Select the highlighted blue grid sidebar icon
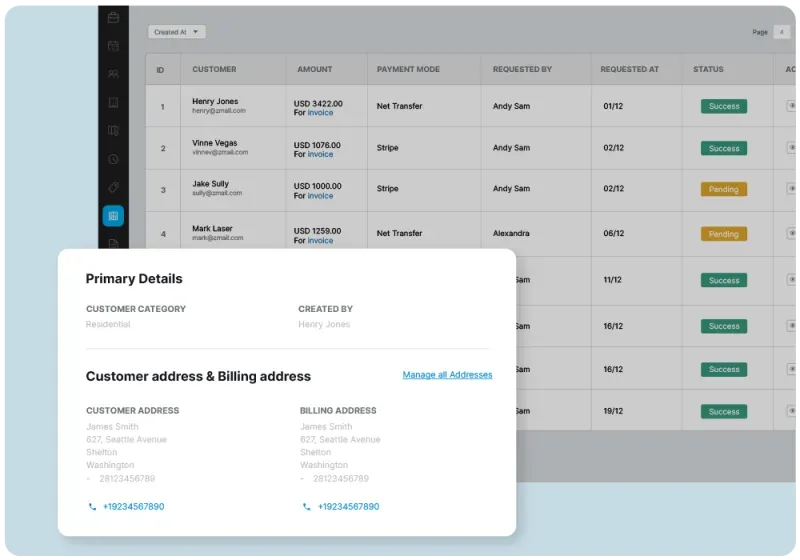Image resolution: width=800 pixels, height=560 pixels. (113, 215)
